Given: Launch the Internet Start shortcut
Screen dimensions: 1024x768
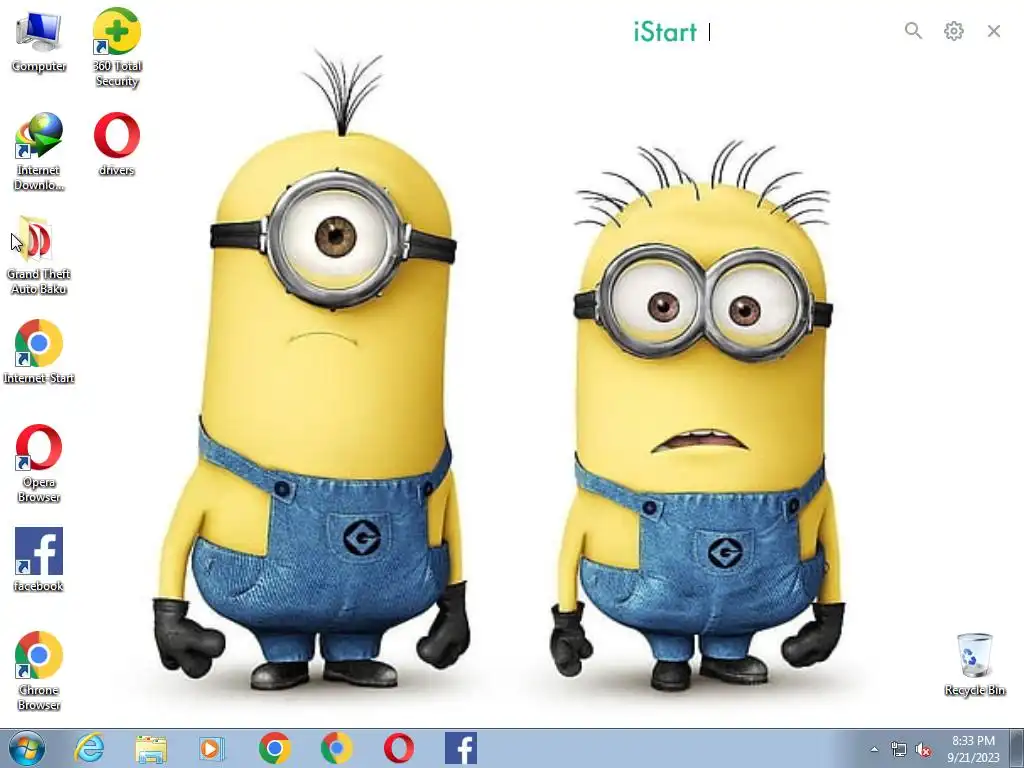Looking at the screenshot, I should click(39, 351).
